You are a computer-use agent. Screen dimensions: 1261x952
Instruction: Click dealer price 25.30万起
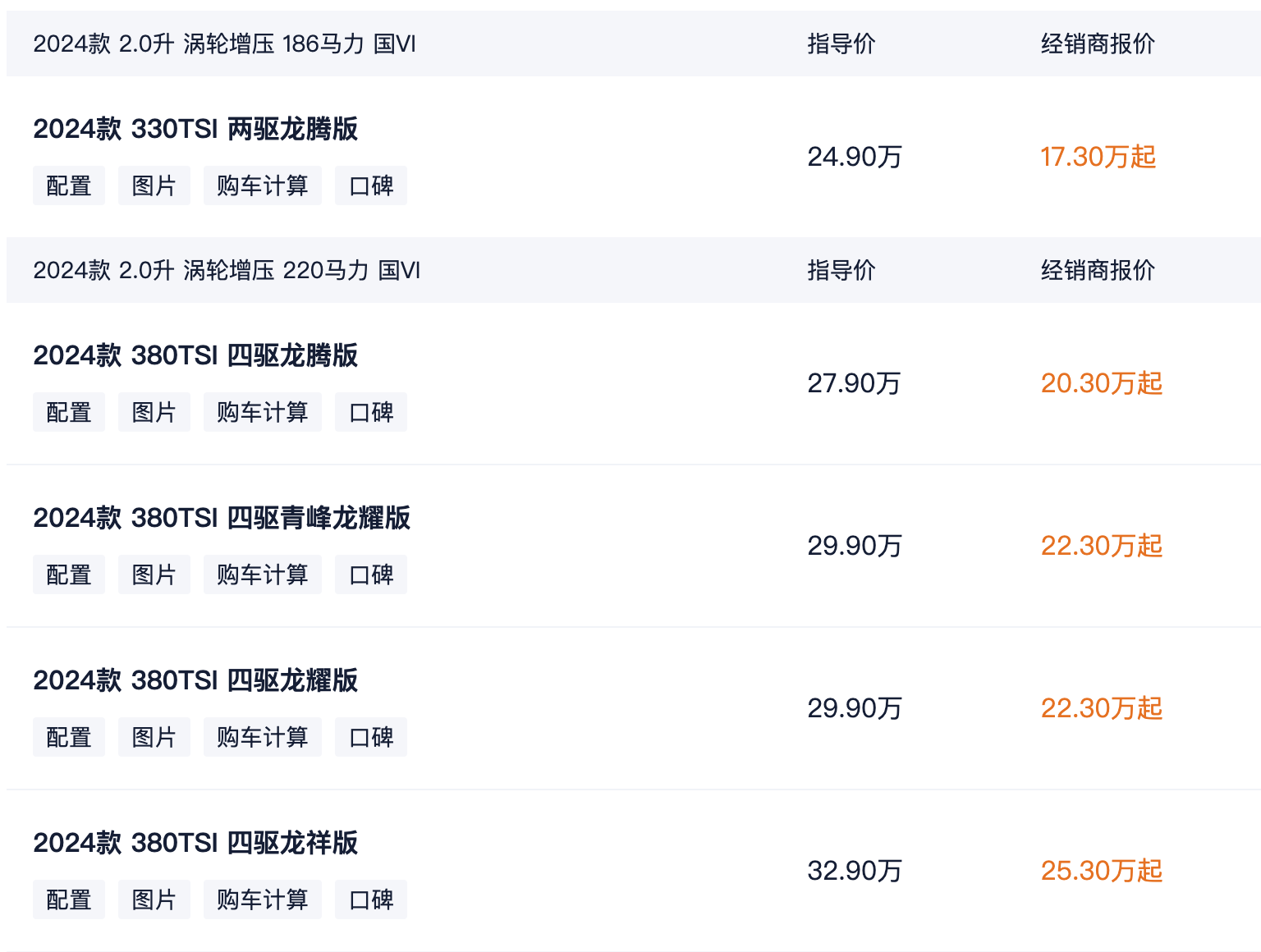pyautogui.click(x=1101, y=871)
